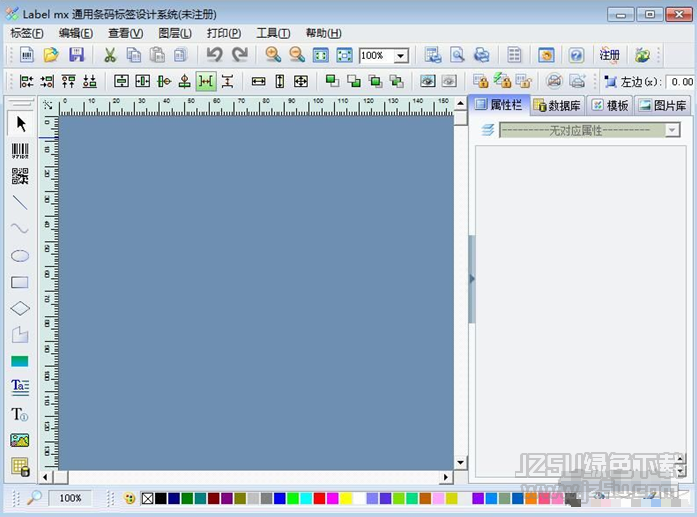Open the 打印(P) menu
This screenshot has height=517, width=697.
(224, 33)
